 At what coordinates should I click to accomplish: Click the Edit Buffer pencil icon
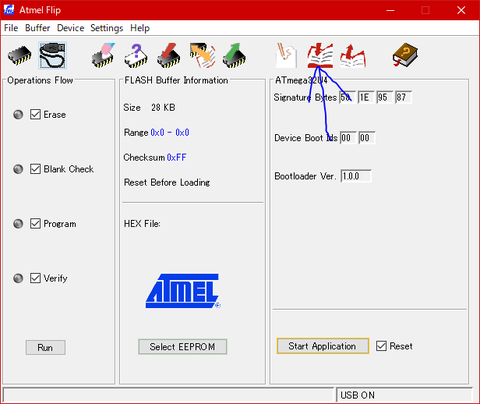click(286, 55)
